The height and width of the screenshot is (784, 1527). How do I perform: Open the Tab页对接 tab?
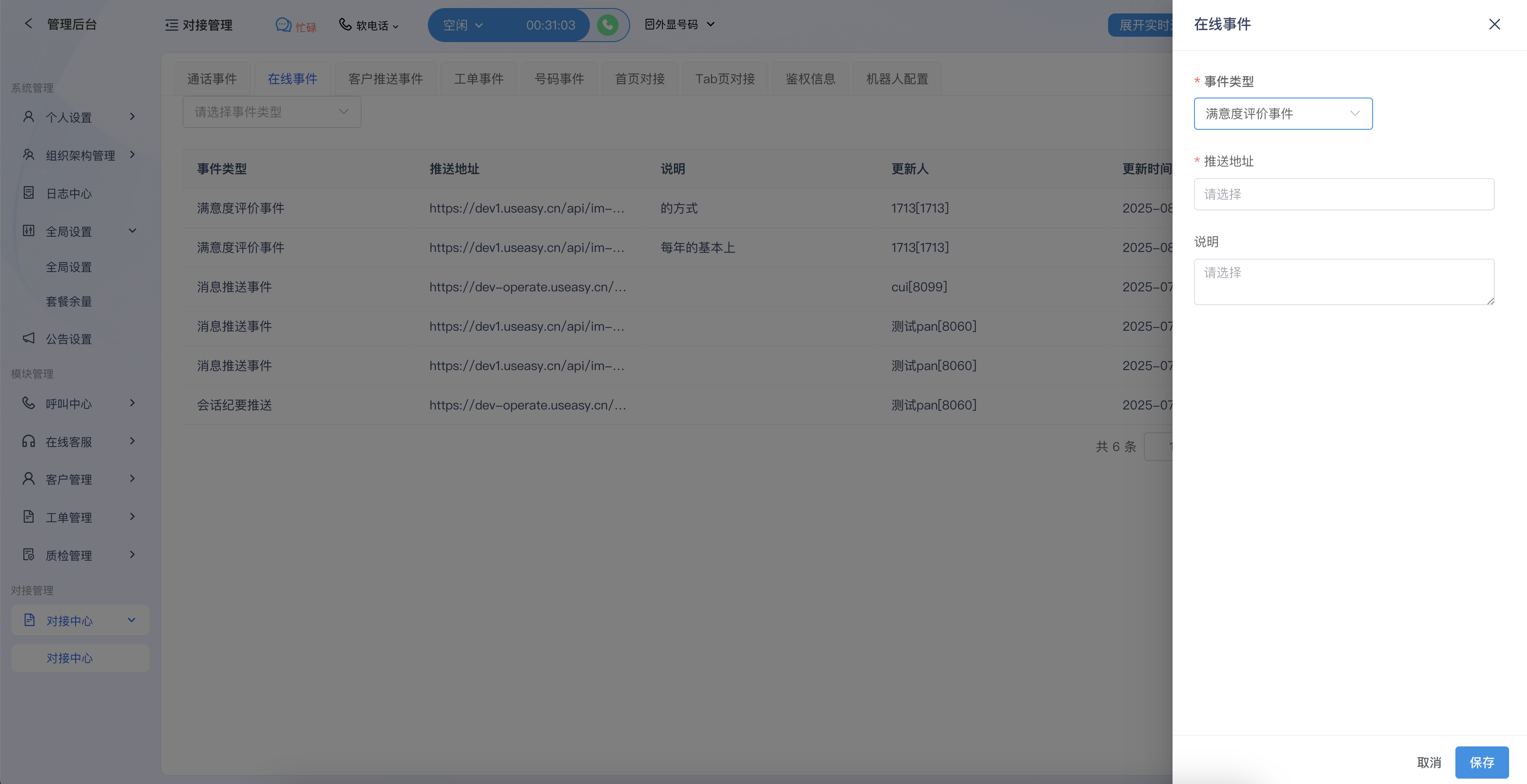[725, 78]
